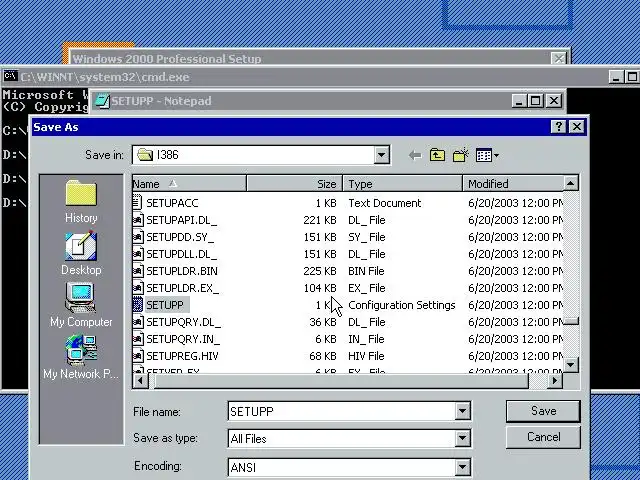Sort files by the Modified column header

[x=513, y=184]
